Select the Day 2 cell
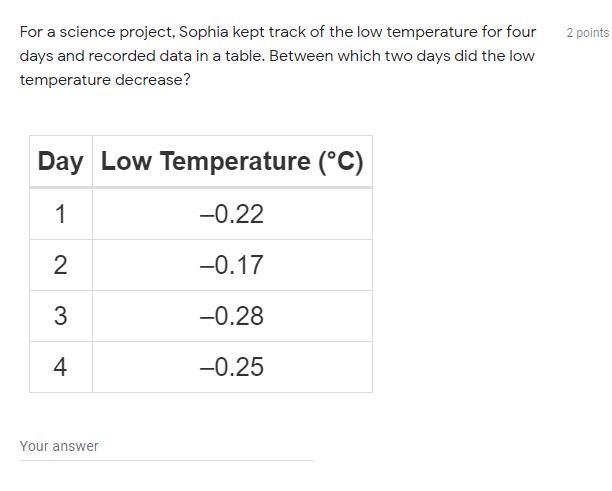The image size is (612, 491). point(60,265)
